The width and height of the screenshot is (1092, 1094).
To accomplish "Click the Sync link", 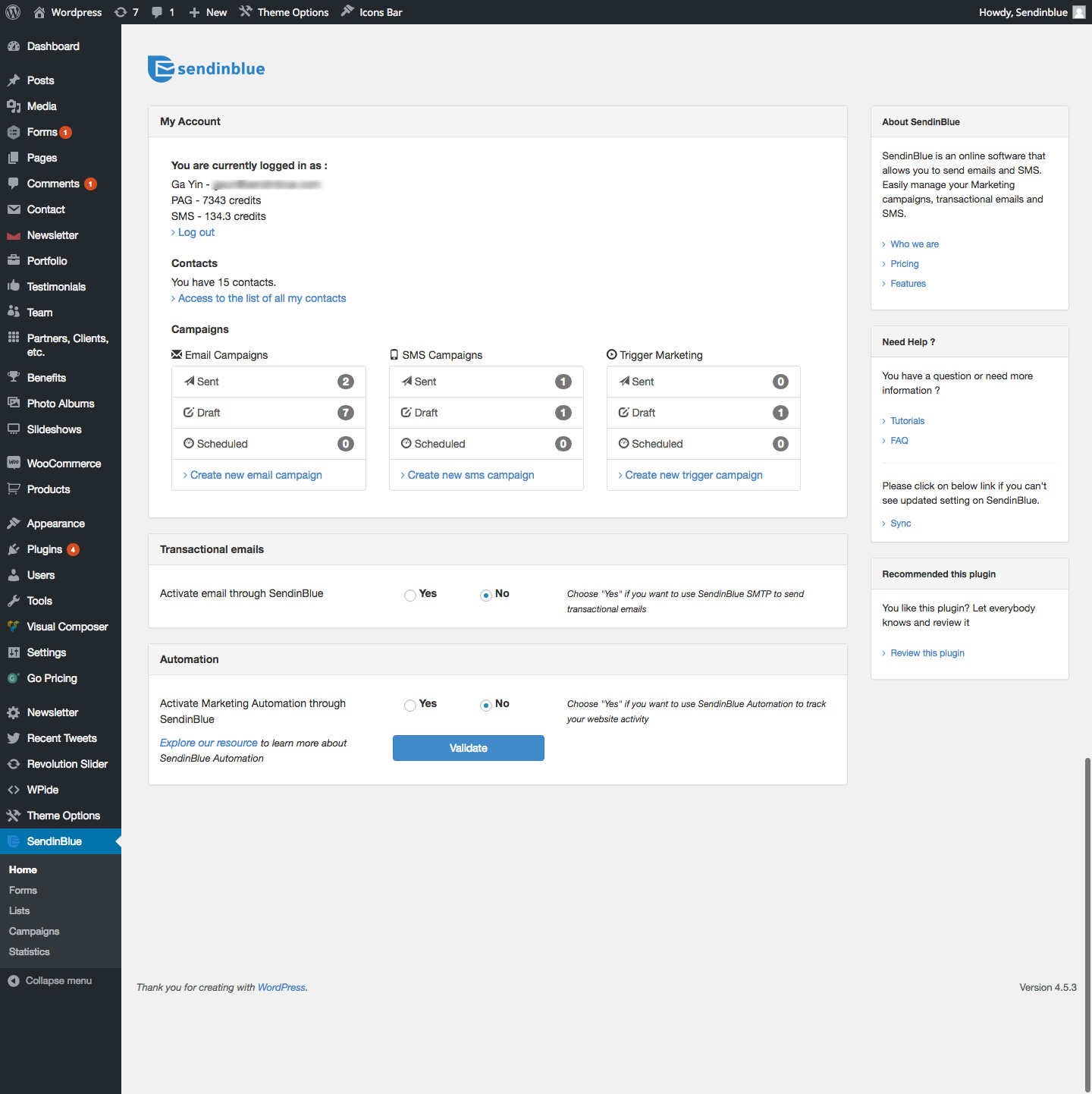I will (x=901, y=523).
